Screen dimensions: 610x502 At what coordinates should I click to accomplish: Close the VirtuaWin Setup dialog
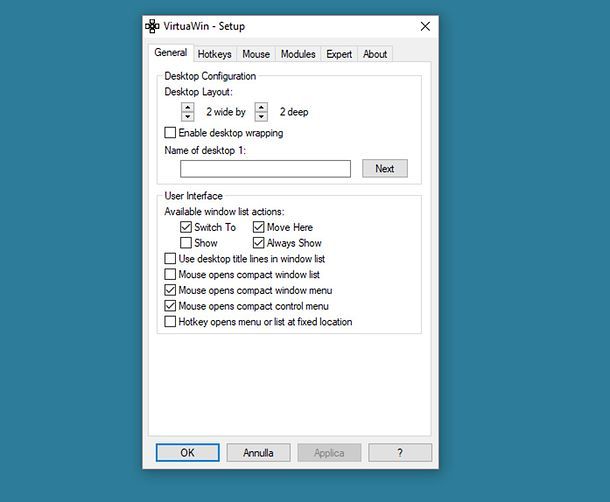click(425, 26)
